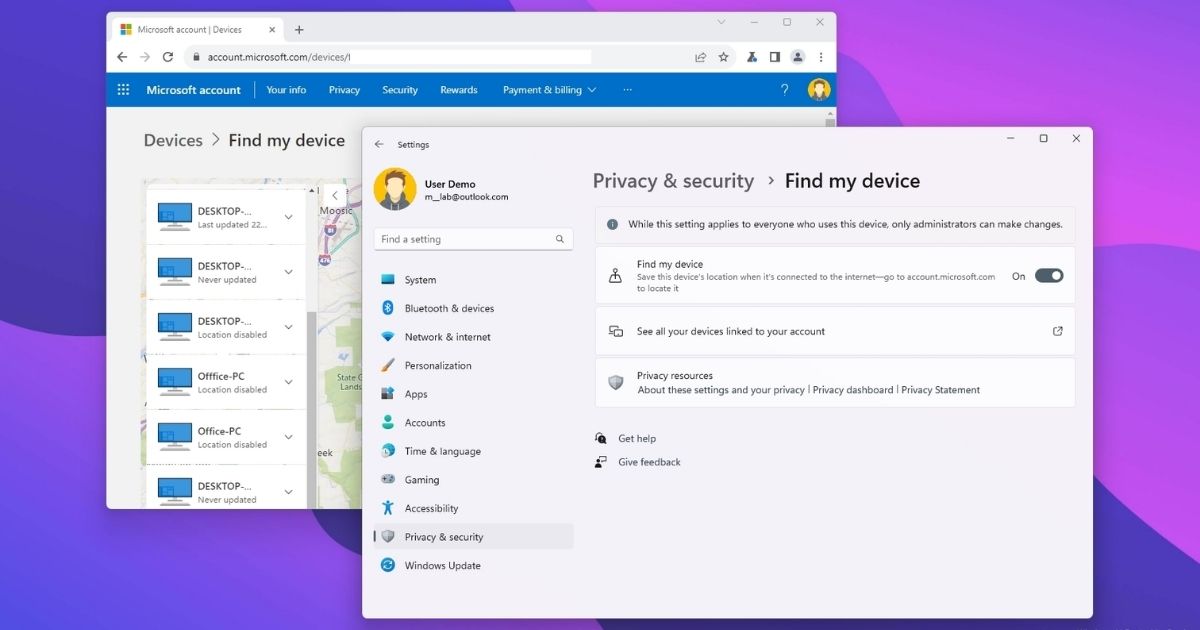The width and height of the screenshot is (1200, 630).
Task: Open Security tab in Microsoft account
Action: coord(400,90)
